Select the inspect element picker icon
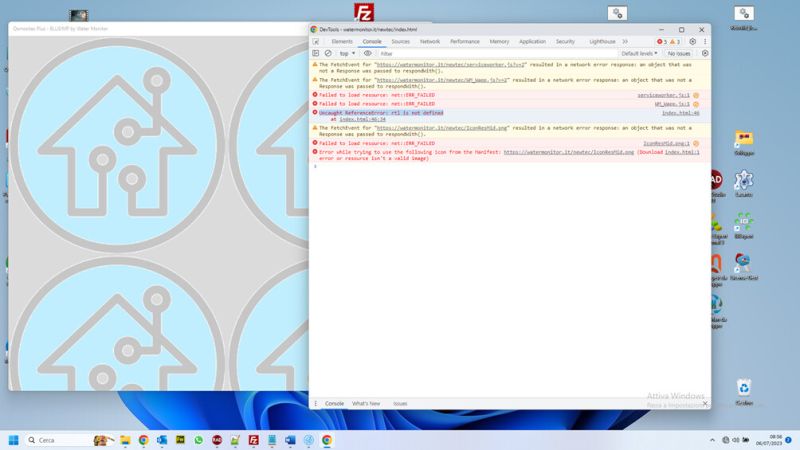 tap(316, 41)
